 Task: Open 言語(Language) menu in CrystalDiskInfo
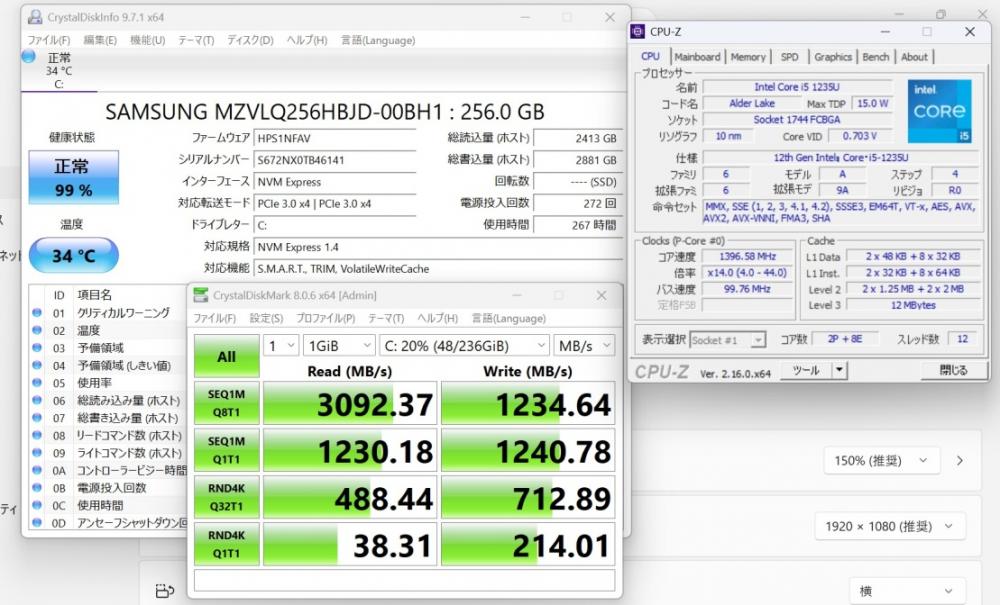click(x=378, y=40)
